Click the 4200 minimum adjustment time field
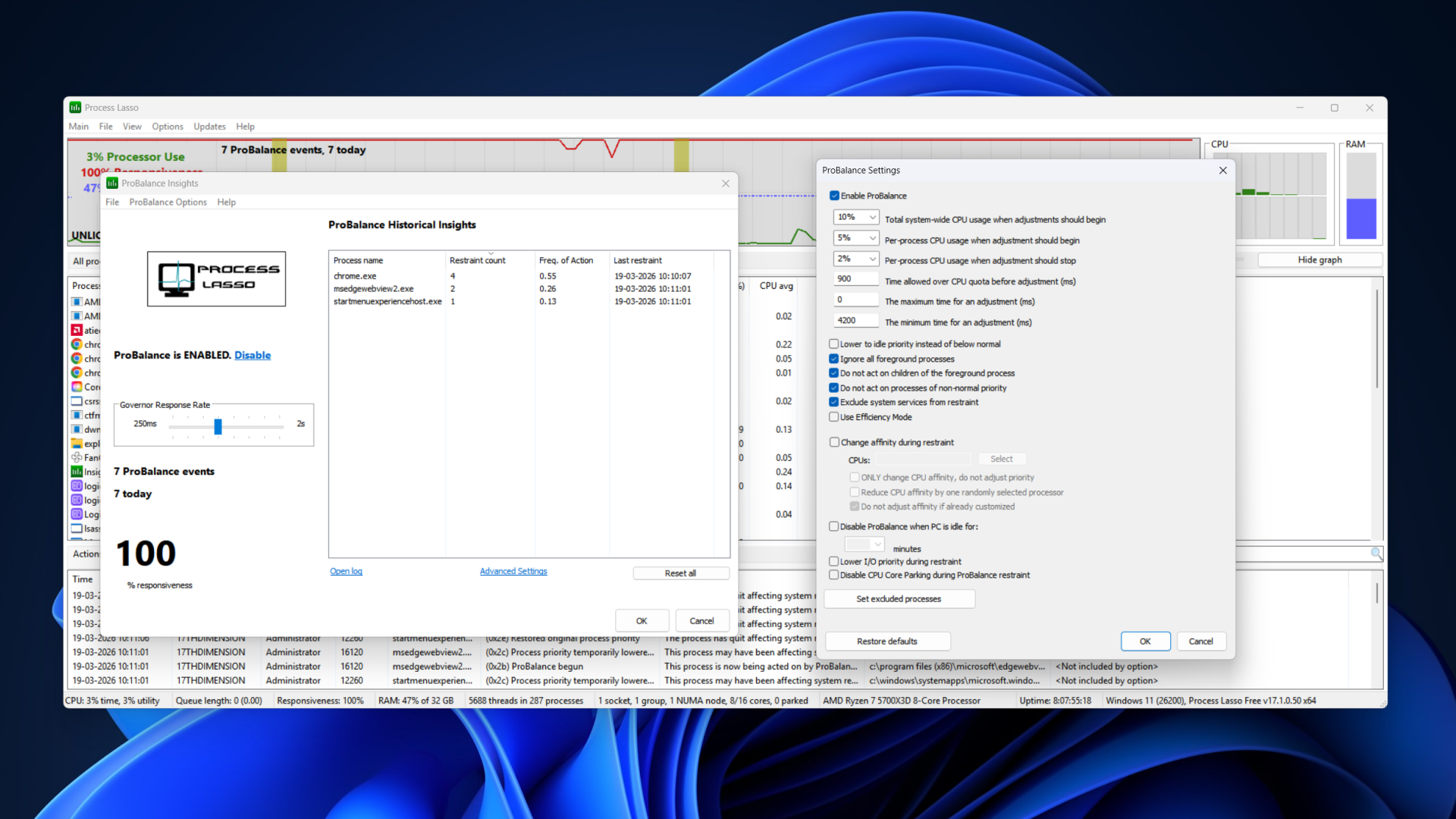The image size is (1456, 819). (855, 321)
